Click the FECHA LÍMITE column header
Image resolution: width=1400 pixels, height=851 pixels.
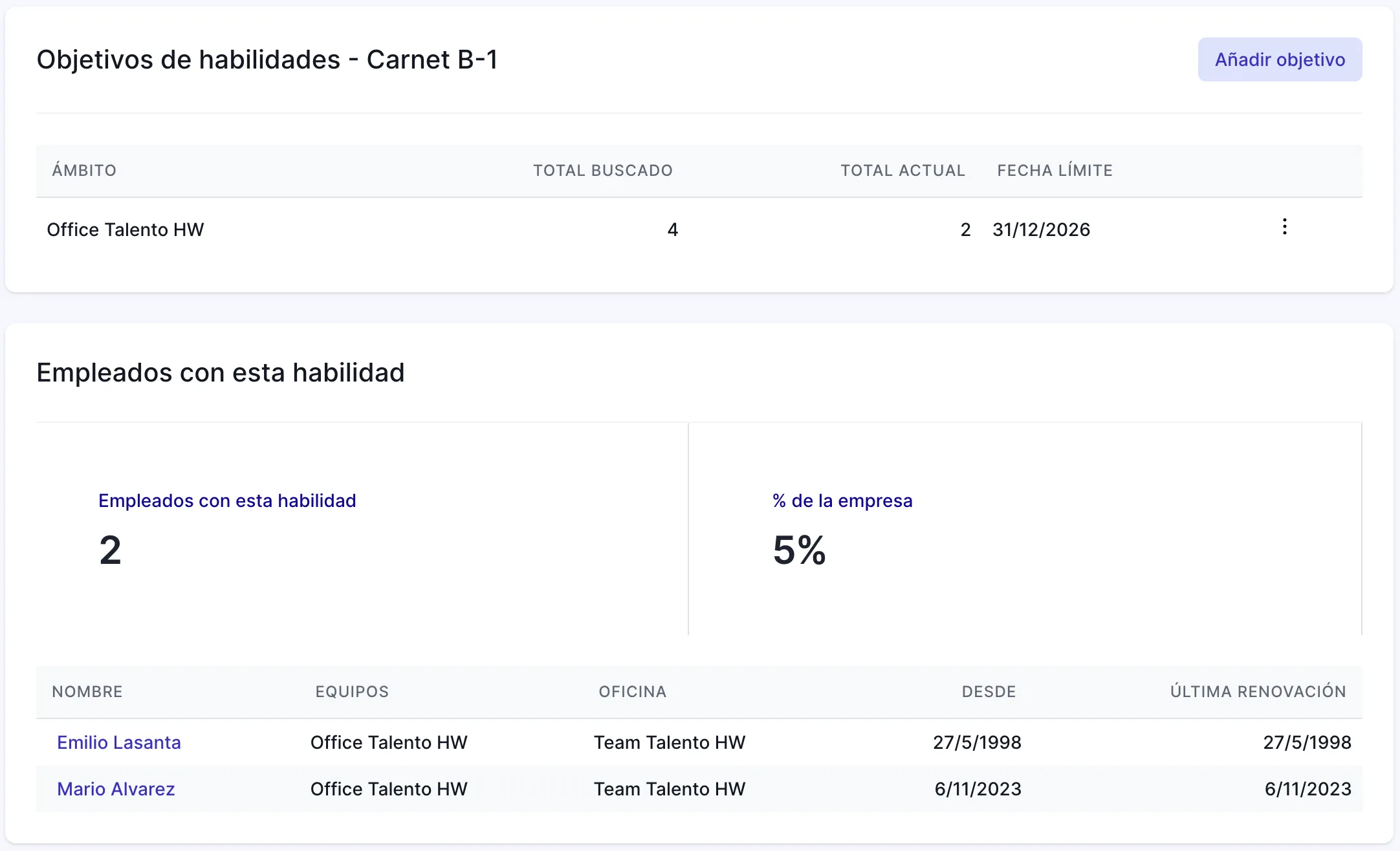coord(1055,171)
